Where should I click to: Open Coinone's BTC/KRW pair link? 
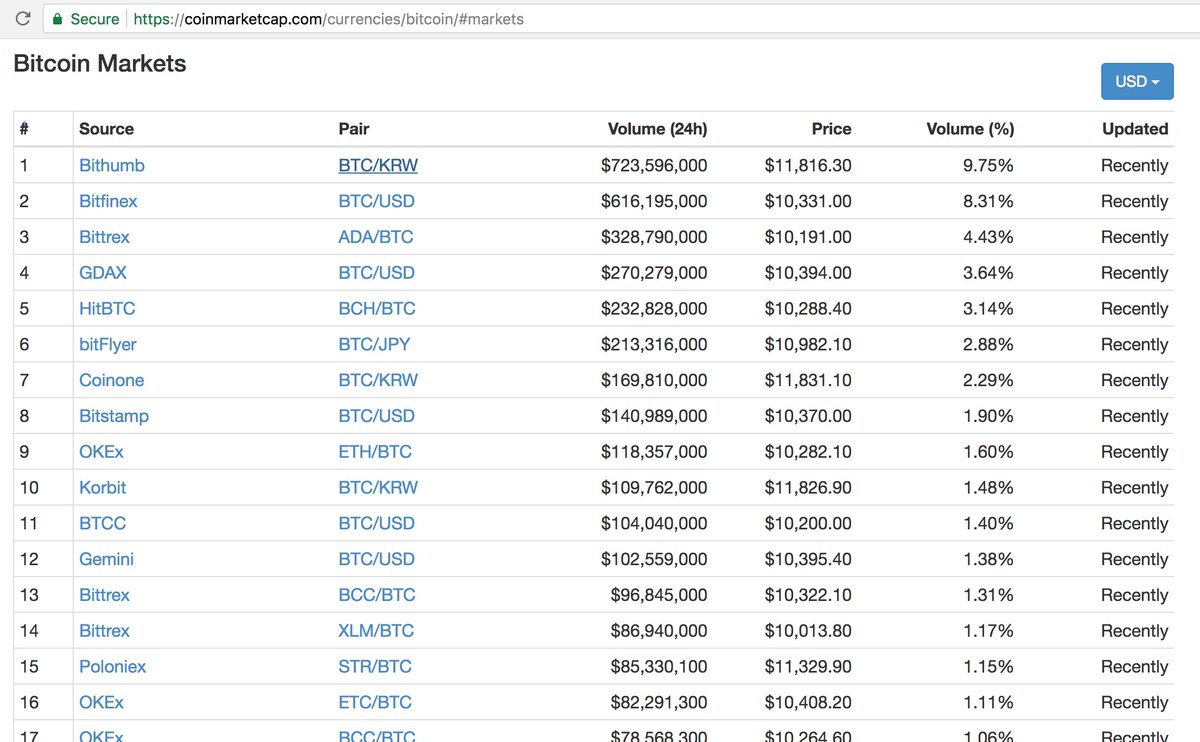378,380
